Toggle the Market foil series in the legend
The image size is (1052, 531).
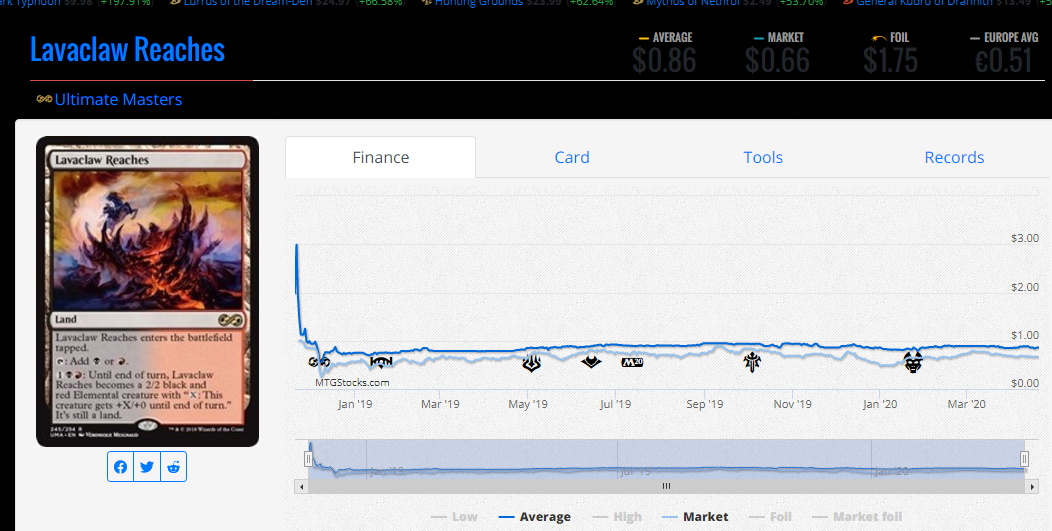(x=857, y=517)
